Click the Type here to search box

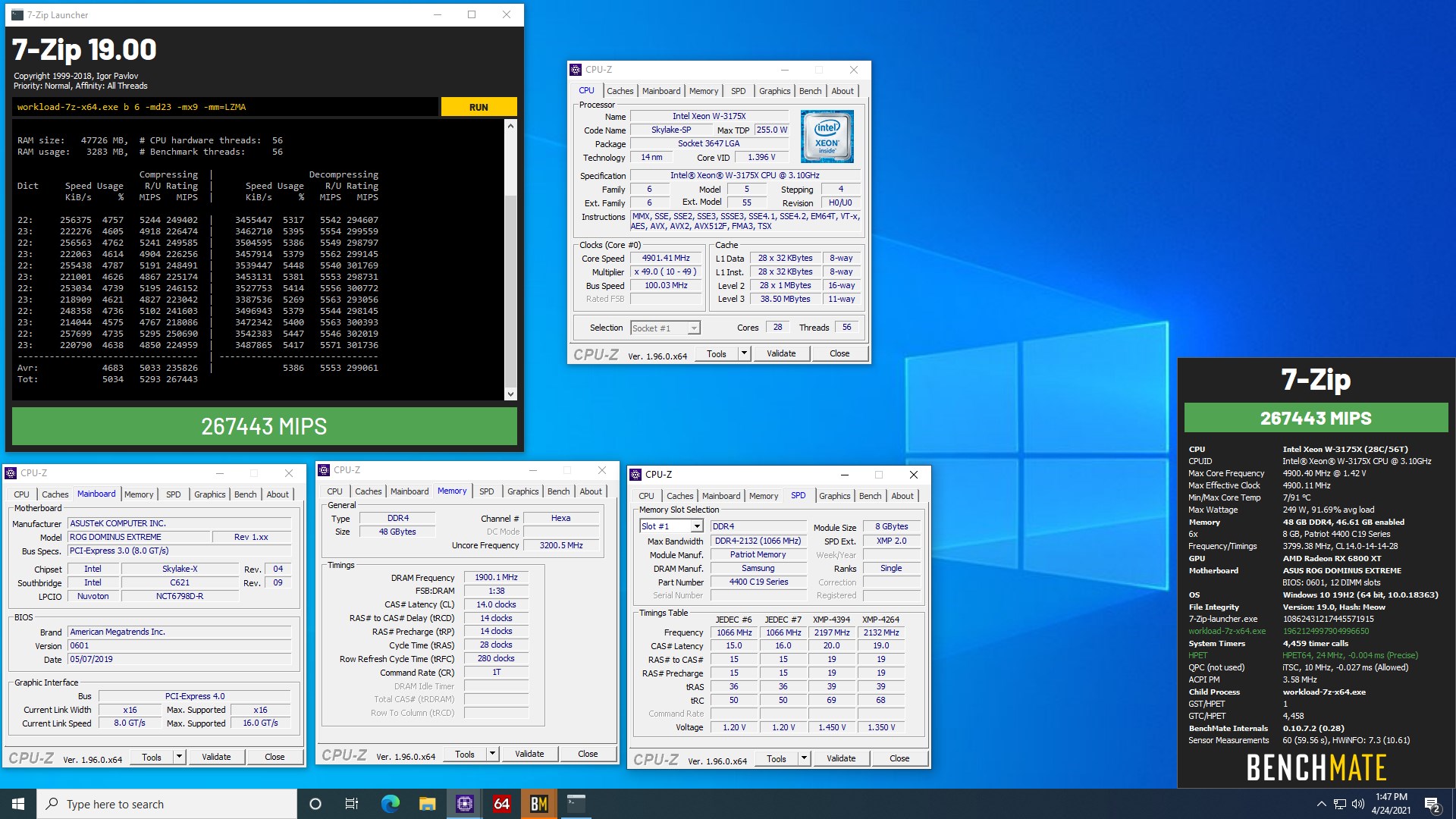click(167, 804)
